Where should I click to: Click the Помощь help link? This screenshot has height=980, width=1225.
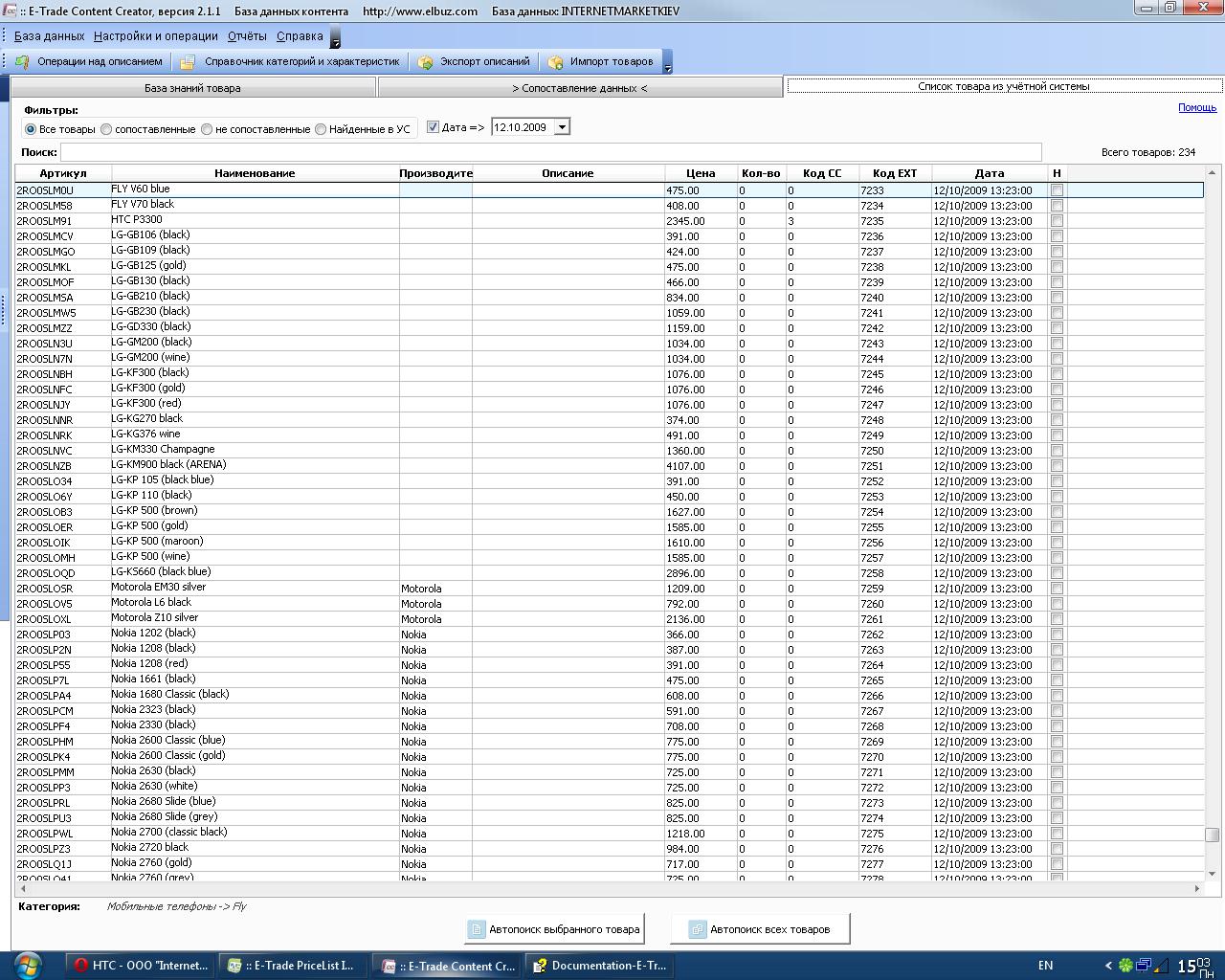point(1197,107)
